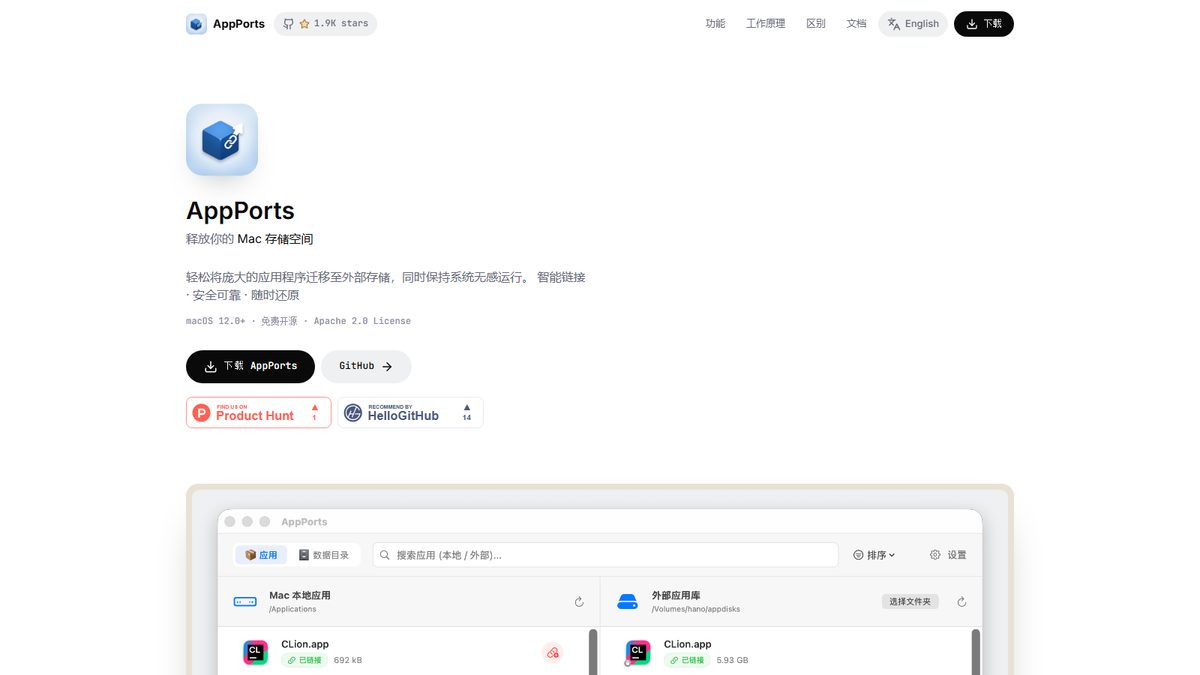This screenshot has height=675, width=1200.
Task: Open the GitHub 1.9K stars badge
Action: point(325,24)
